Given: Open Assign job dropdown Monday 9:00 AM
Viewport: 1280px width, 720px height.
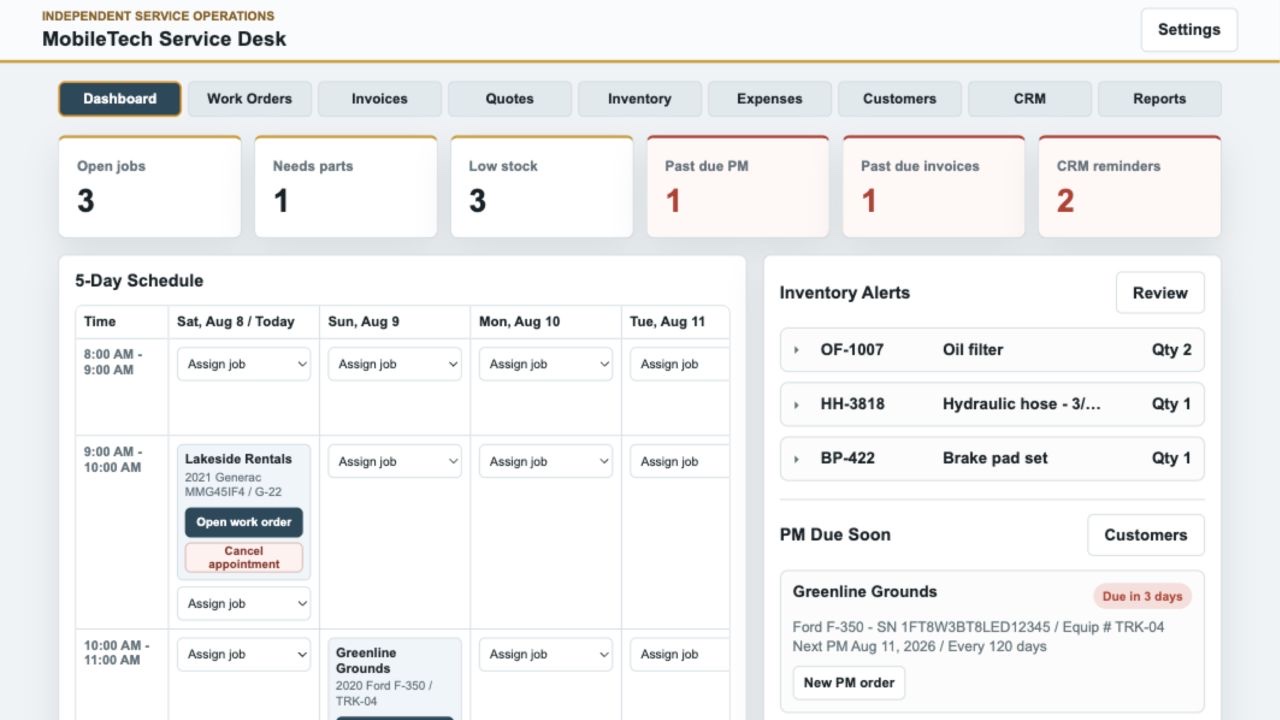Looking at the screenshot, I should click(546, 461).
